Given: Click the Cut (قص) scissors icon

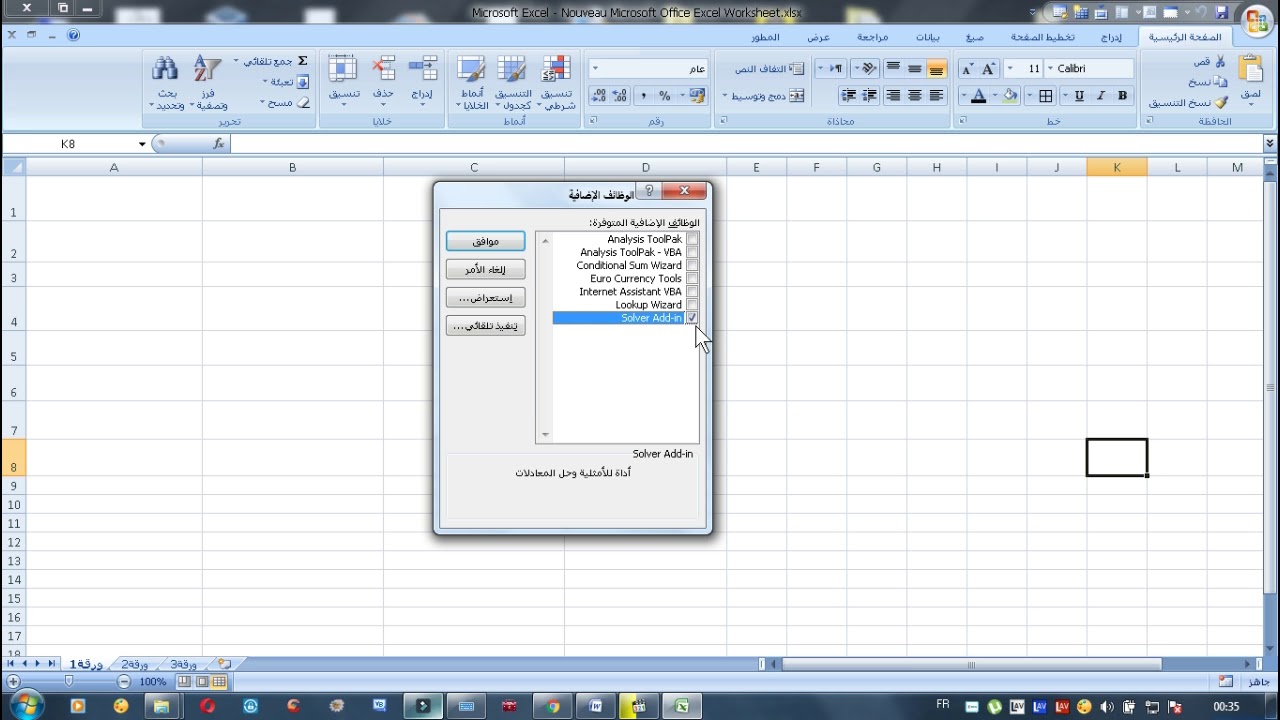Looking at the screenshot, I should [x=1220, y=61].
